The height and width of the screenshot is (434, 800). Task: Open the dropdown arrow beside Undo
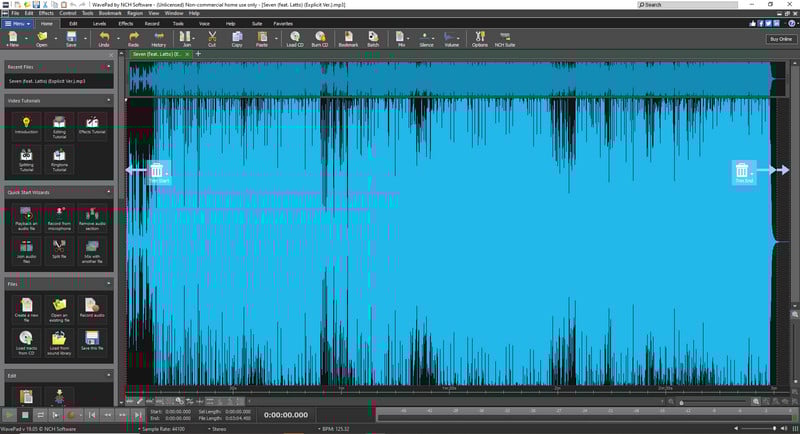click(118, 38)
